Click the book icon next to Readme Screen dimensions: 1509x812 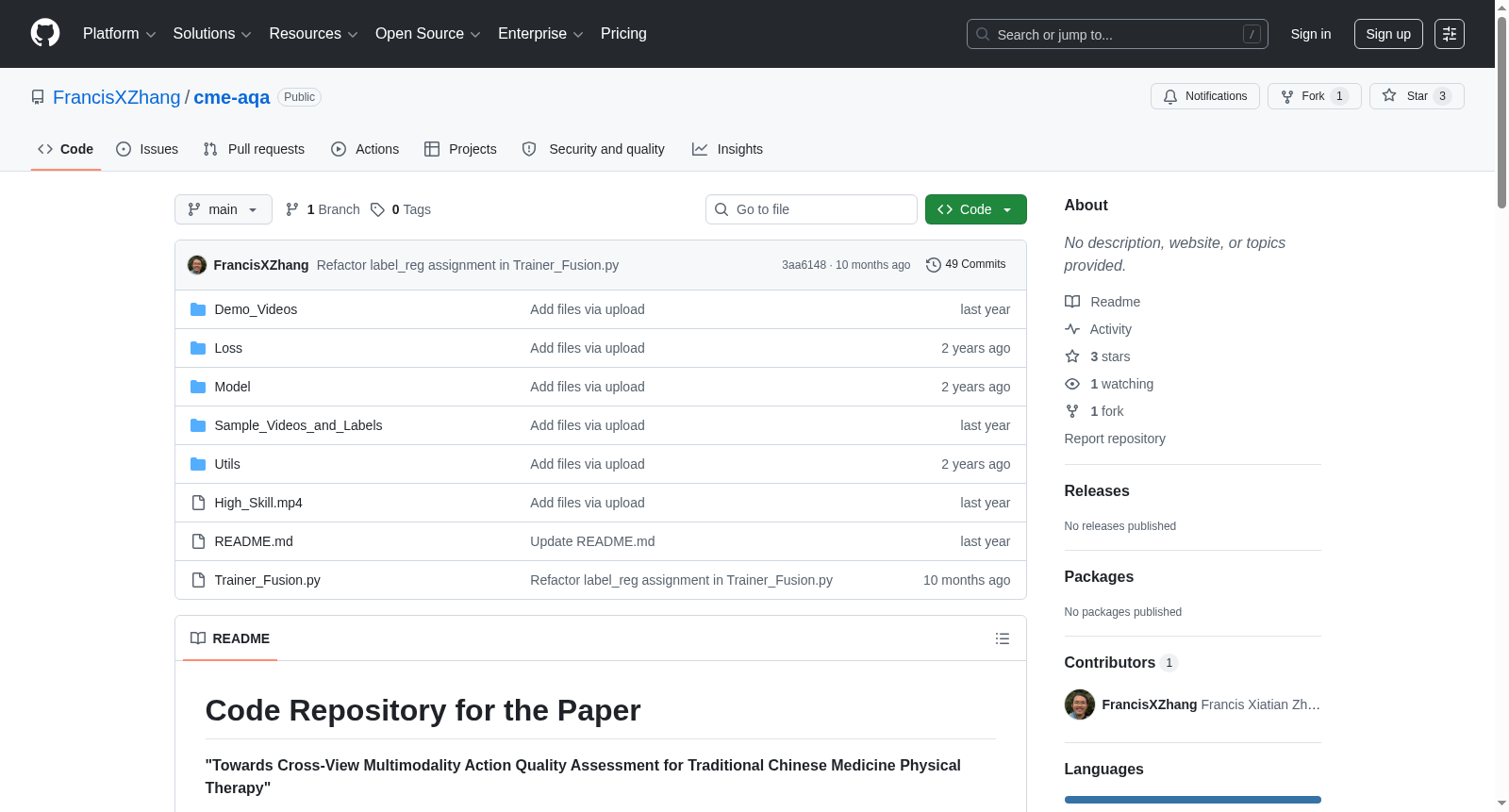pyautogui.click(x=1072, y=302)
